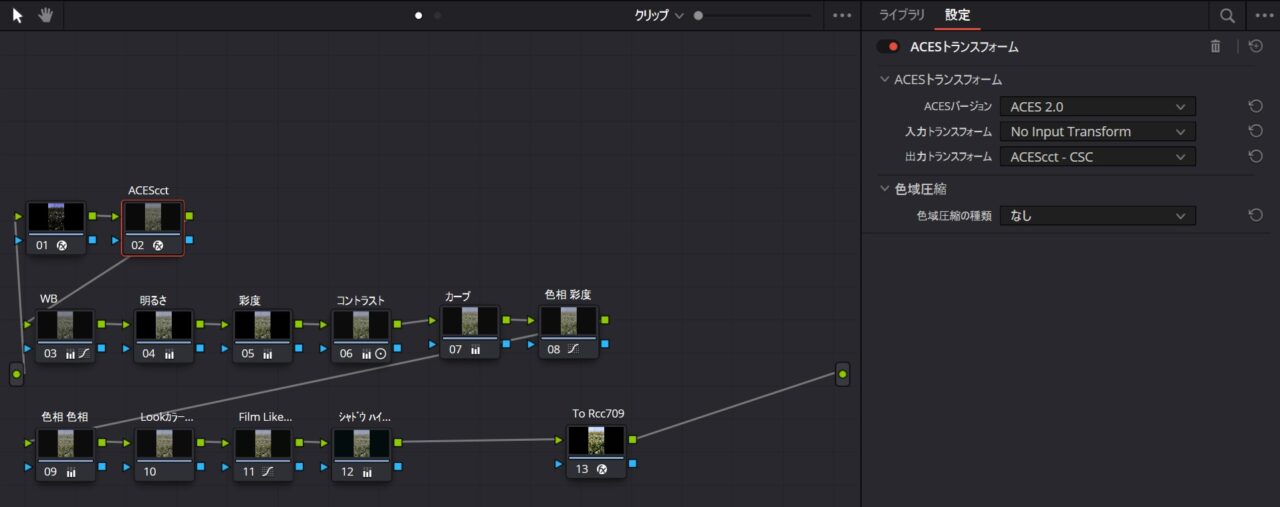
Task: Select the arrow pointer tool
Action: click(x=17, y=15)
